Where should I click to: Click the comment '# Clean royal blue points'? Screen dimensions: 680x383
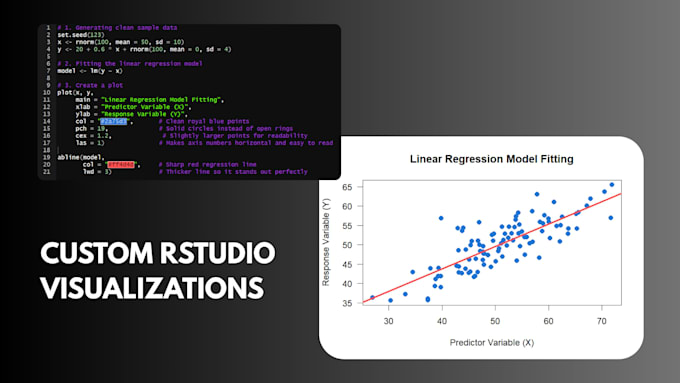point(204,121)
